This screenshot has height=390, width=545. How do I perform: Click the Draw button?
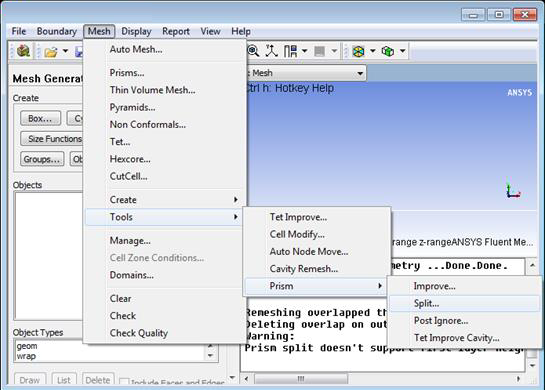30,380
